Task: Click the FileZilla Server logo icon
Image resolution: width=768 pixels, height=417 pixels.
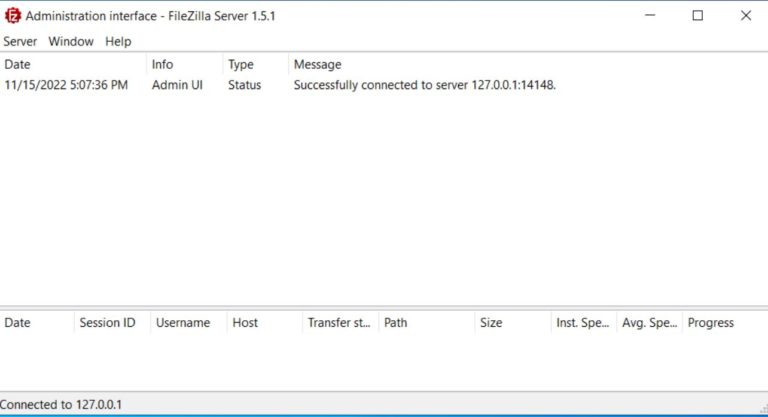Action: [x=12, y=16]
